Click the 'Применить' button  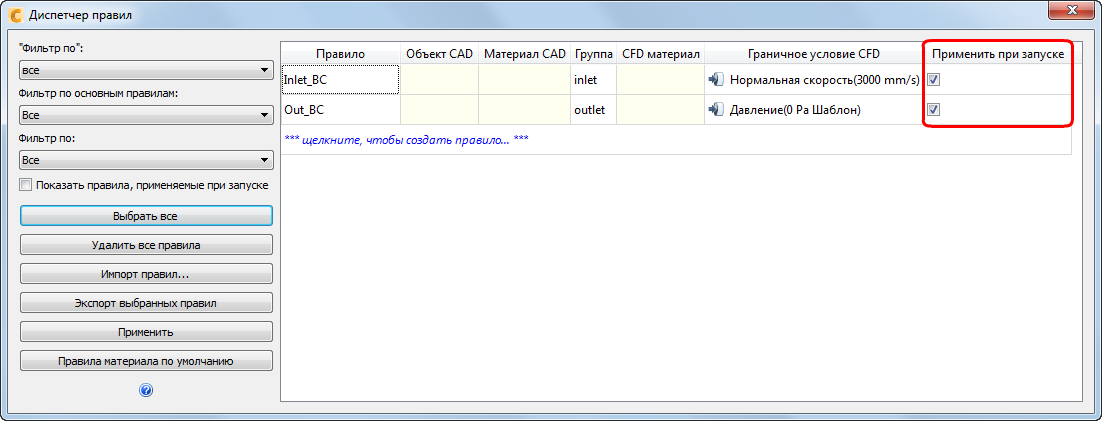click(146, 332)
